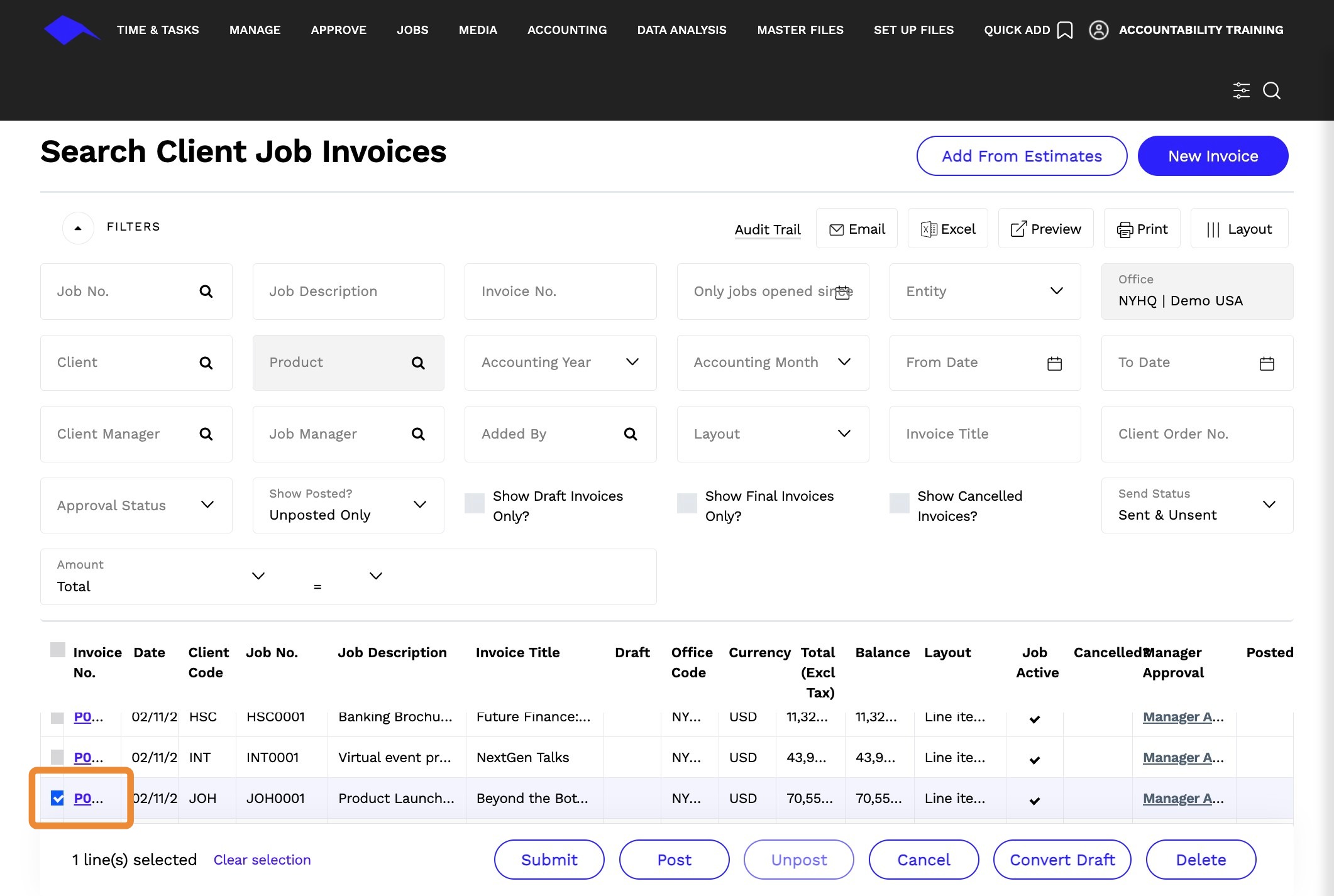
Task: Open the user profile avatar icon
Action: pos(1098,30)
